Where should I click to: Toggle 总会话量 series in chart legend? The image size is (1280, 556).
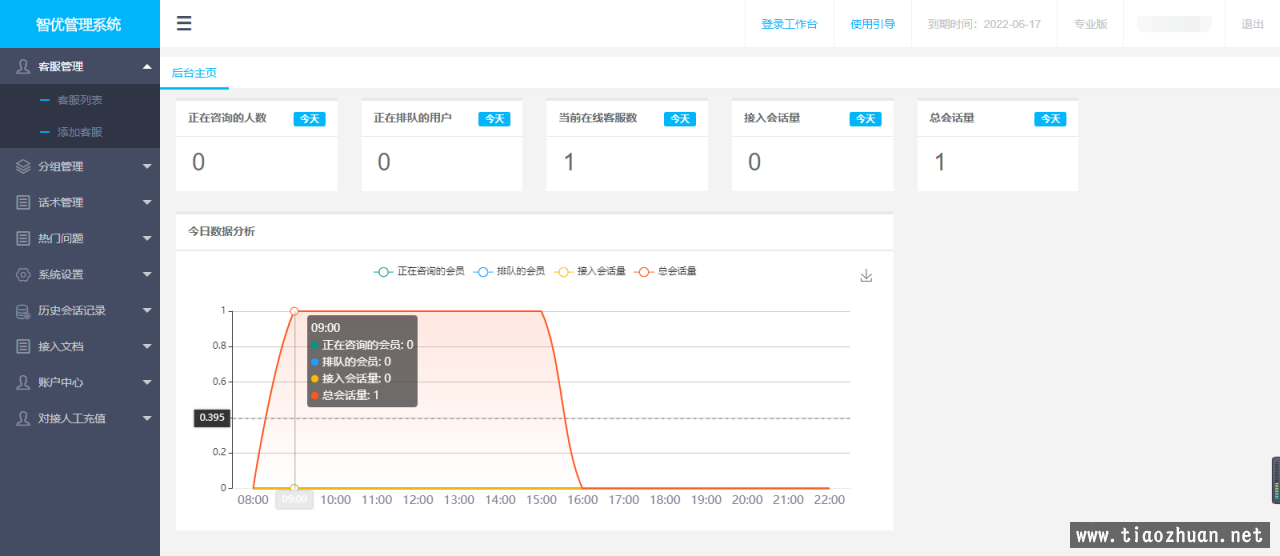[x=666, y=271]
